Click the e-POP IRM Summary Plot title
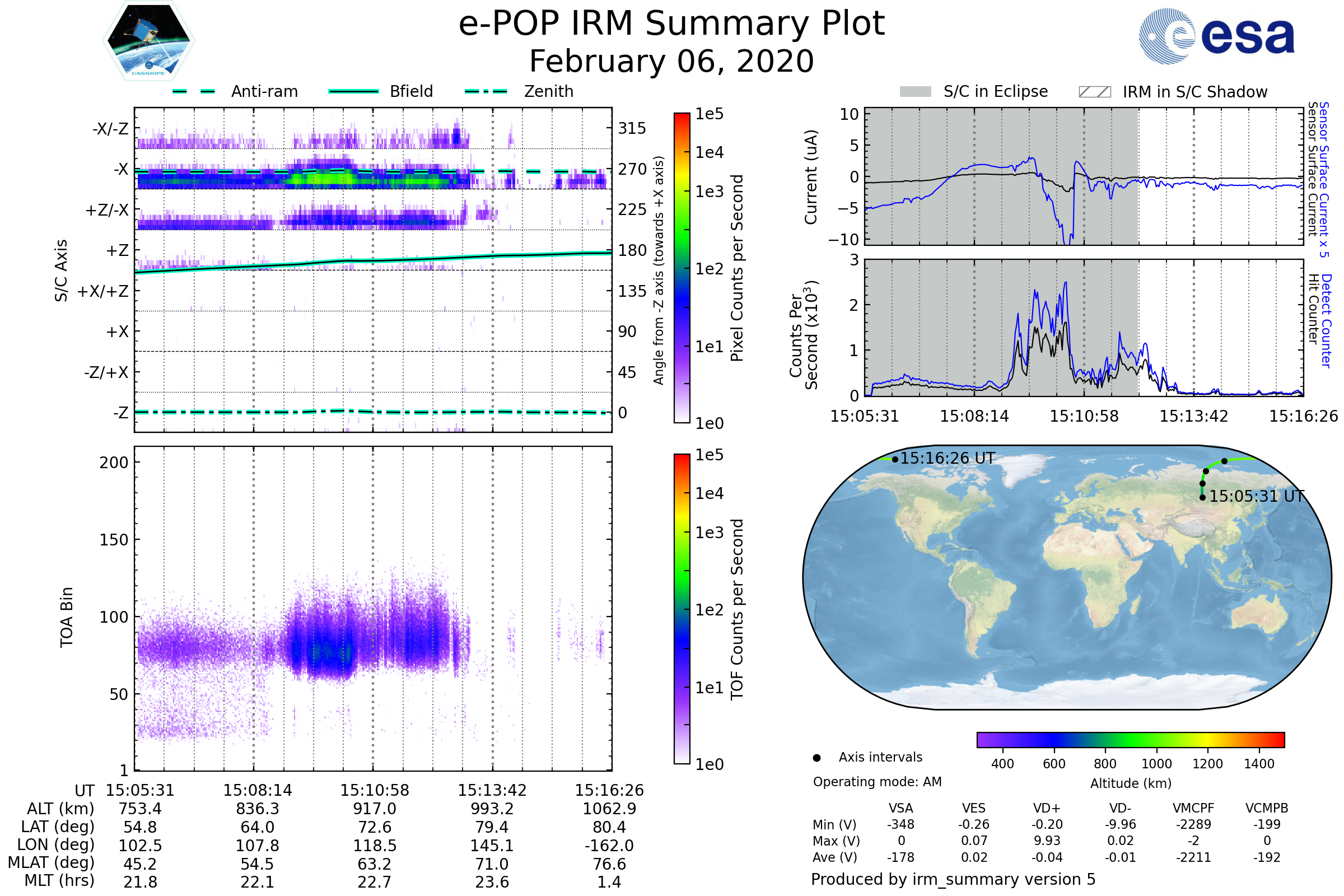Image resolution: width=1344 pixels, height=896 pixels. [671, 24]
